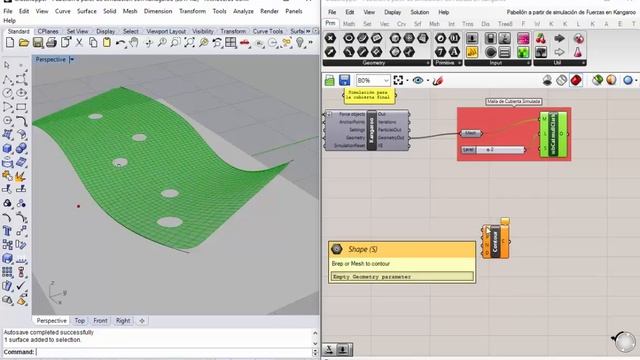This screenshot has height=360, width=640.
Task: Open the Solution menu in Grasshopper
Action: pos(420,12)
